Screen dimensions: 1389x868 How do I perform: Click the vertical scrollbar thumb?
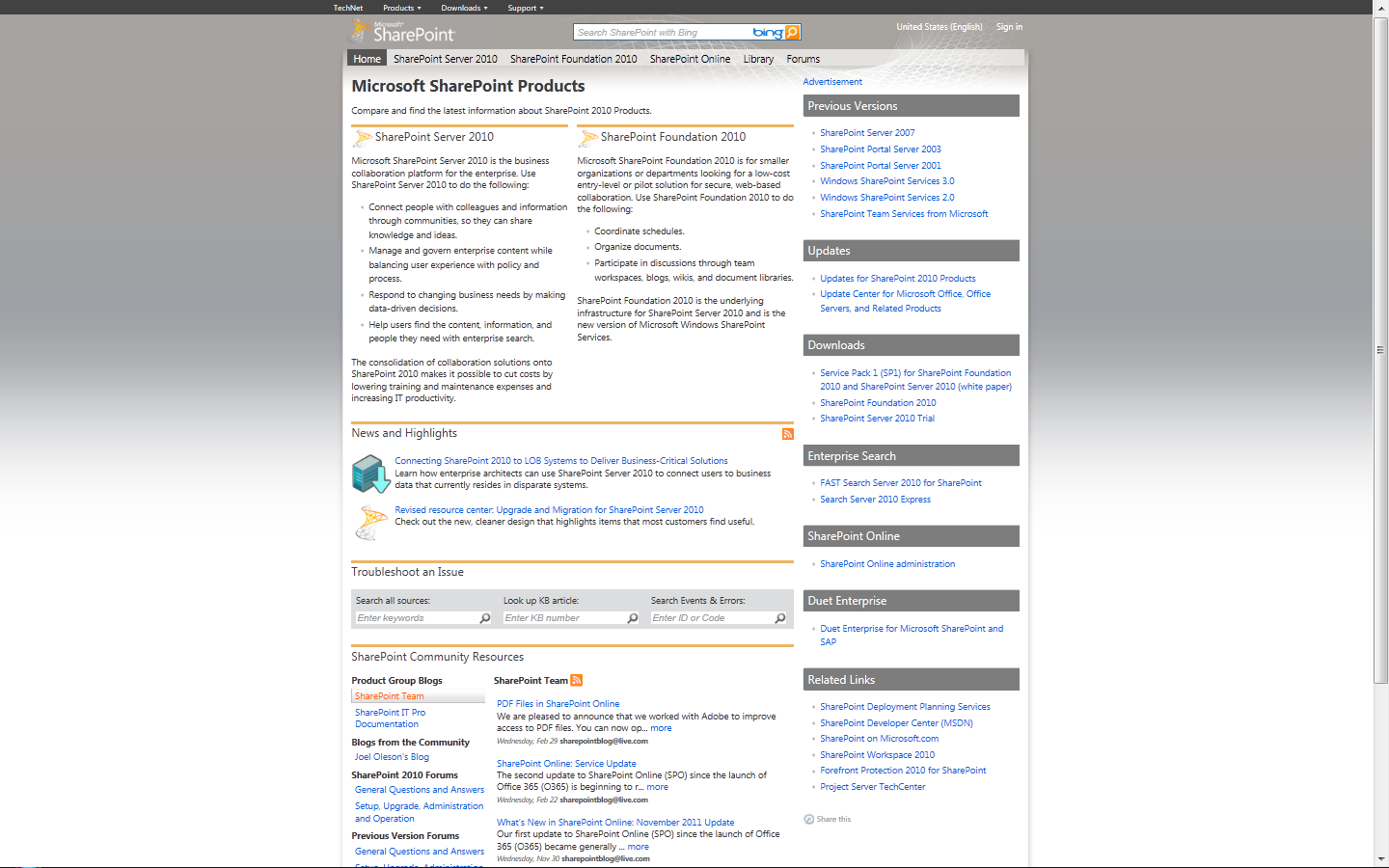tap(1380, 350)
